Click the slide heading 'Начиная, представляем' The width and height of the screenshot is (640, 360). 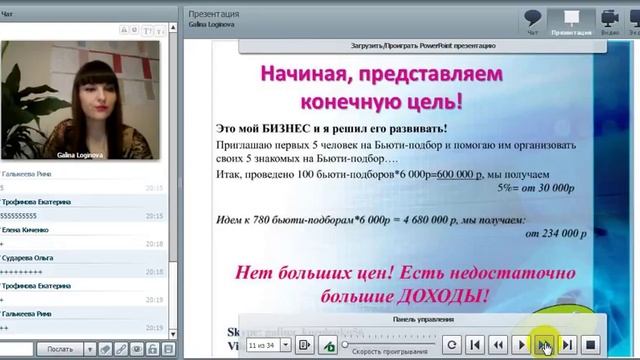tap(382, 74)
